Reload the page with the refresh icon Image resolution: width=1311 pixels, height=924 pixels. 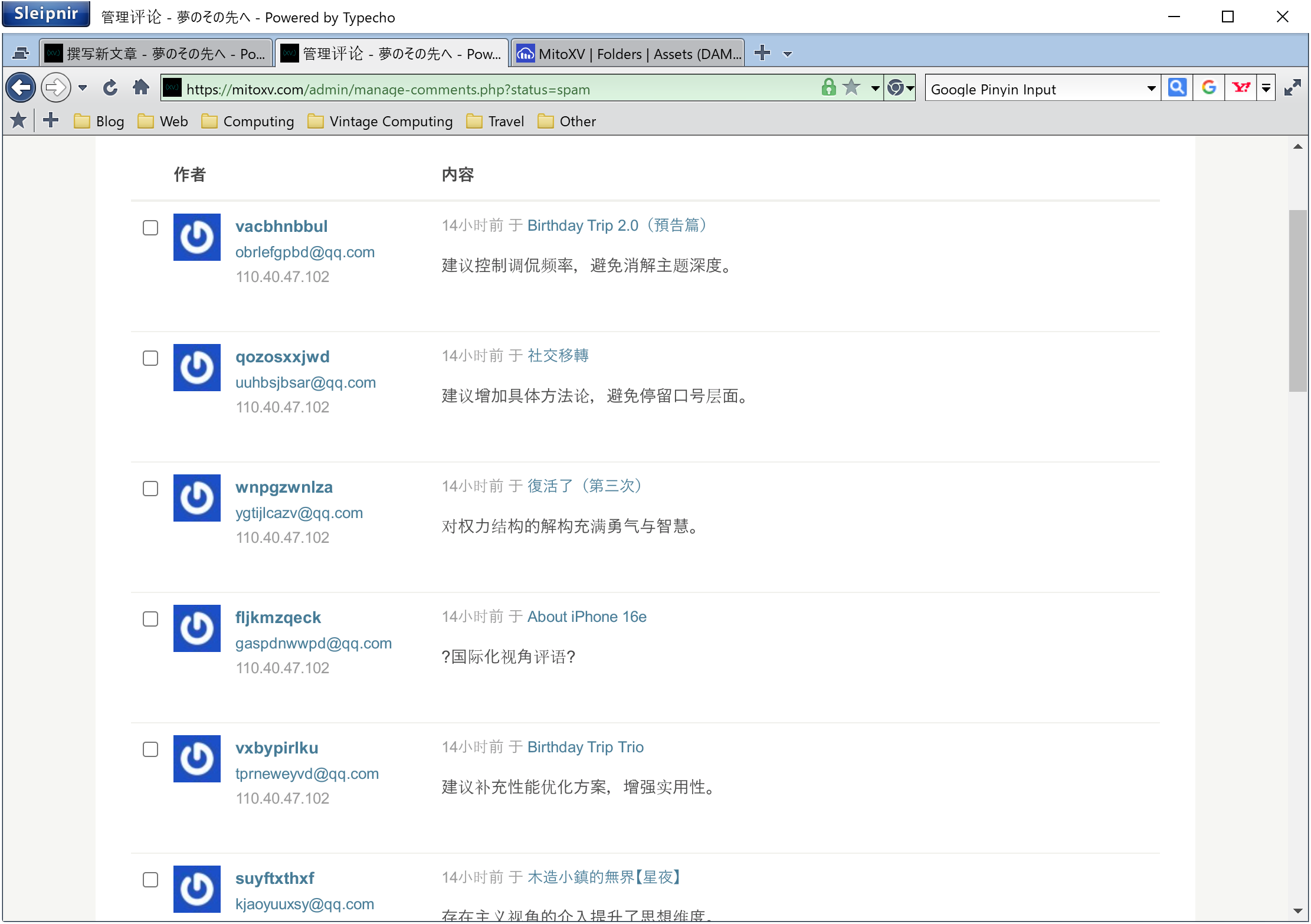[x=110, y=89]
